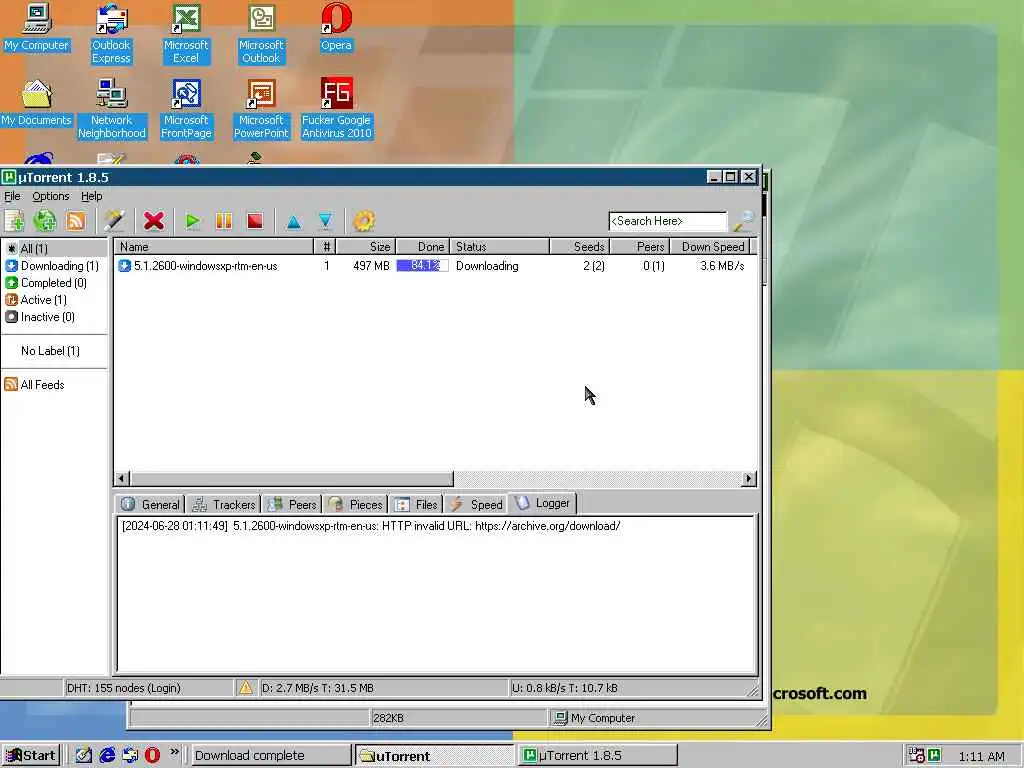Click the Download complete taskbar button
Screen dimensions: 1024x768
click(x=270, y=756)
